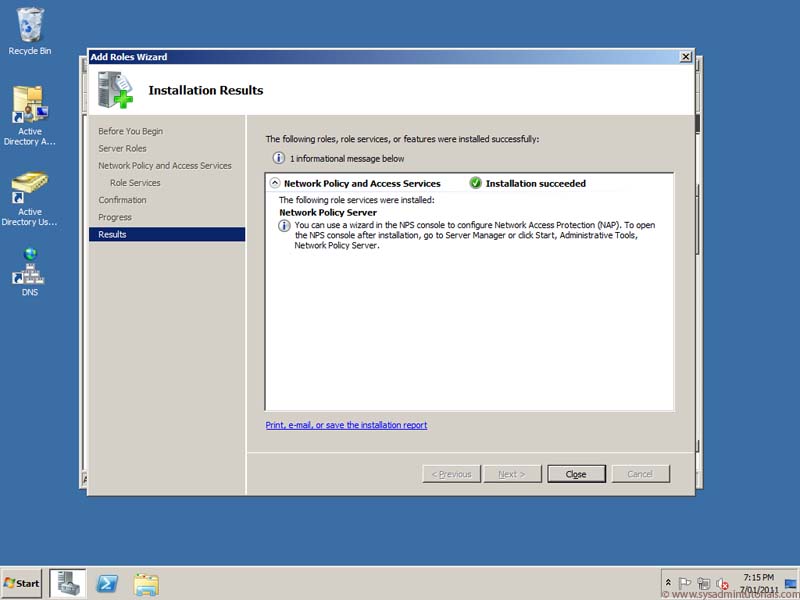
Task: Click the Action Center flag tray icon
Action: point(685,583)
